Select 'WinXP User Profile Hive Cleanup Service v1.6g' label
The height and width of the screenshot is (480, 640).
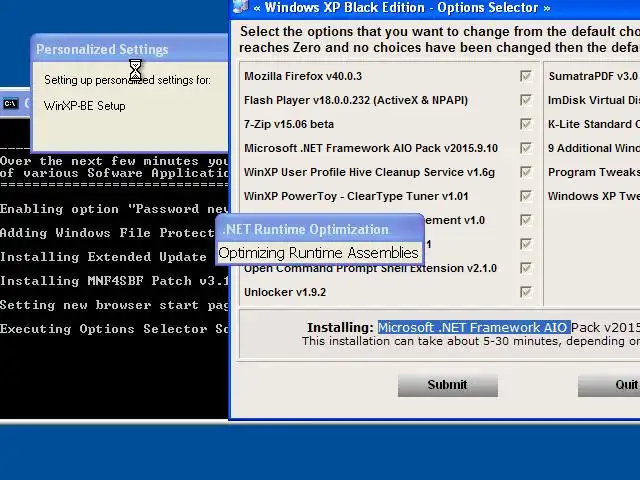pyautogui.click(x=369, y=172)
